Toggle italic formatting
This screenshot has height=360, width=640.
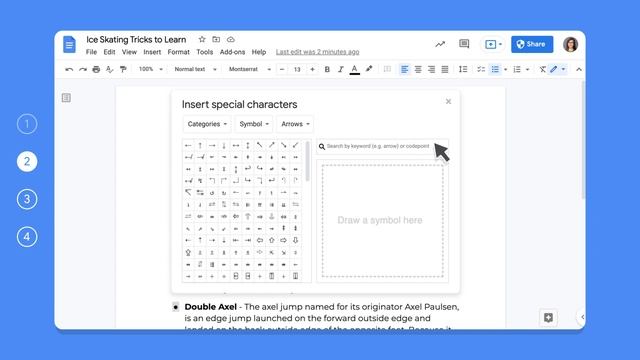340,69
